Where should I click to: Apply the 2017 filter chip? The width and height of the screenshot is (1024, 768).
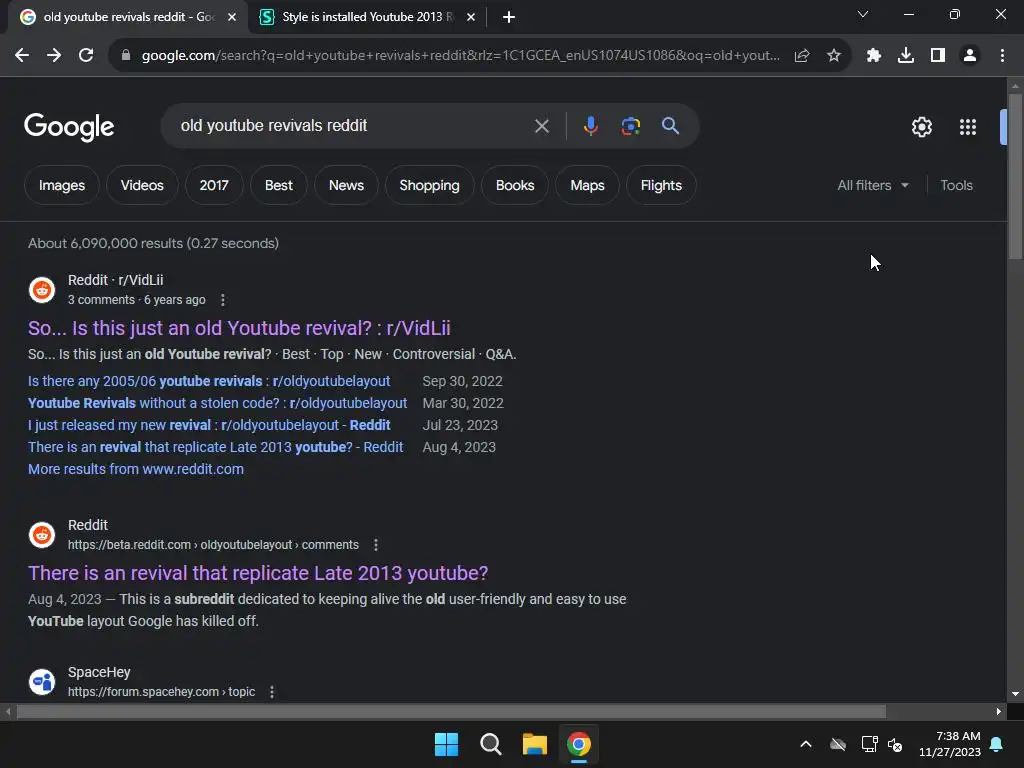[214, 185]
